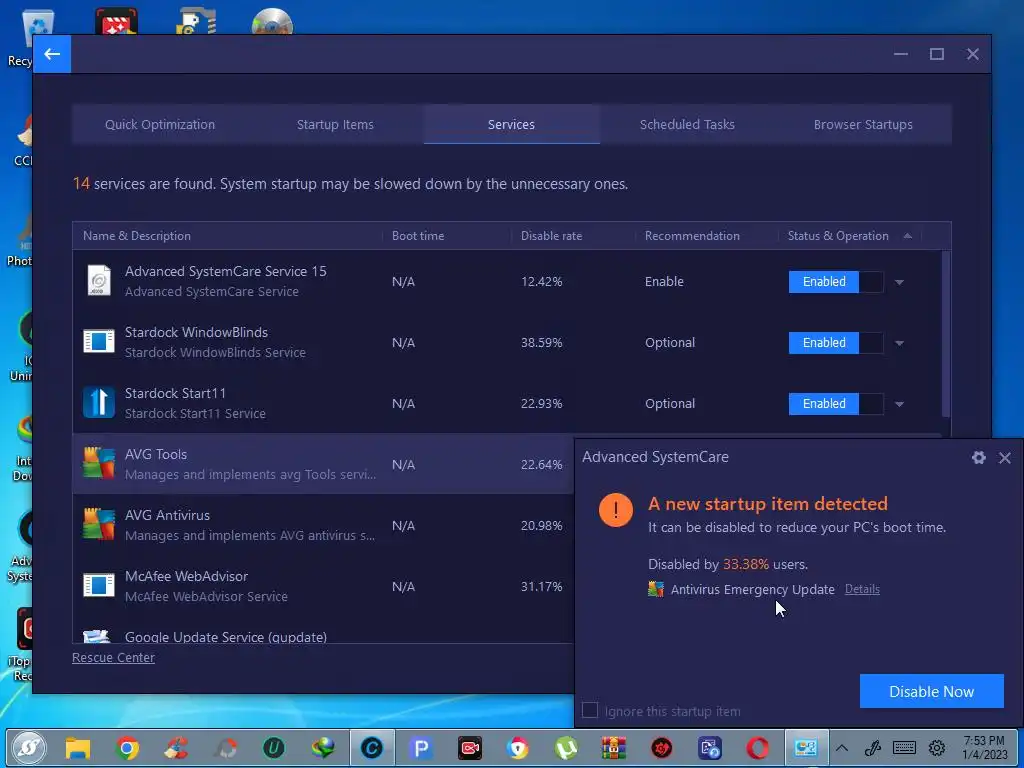
Task: Click the Disable rate column header
Action: [551, 236]
